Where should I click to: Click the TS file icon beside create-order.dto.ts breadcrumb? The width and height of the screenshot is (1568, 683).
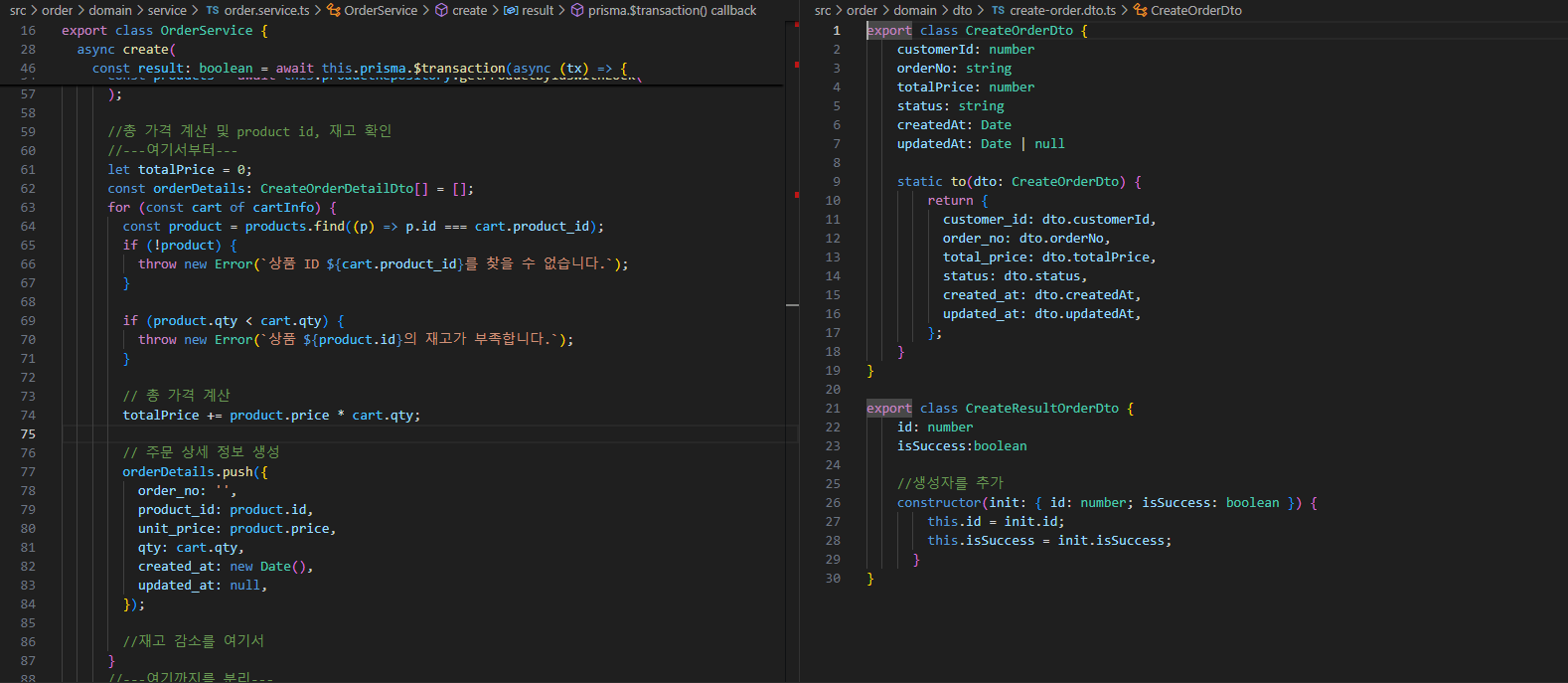998,10
